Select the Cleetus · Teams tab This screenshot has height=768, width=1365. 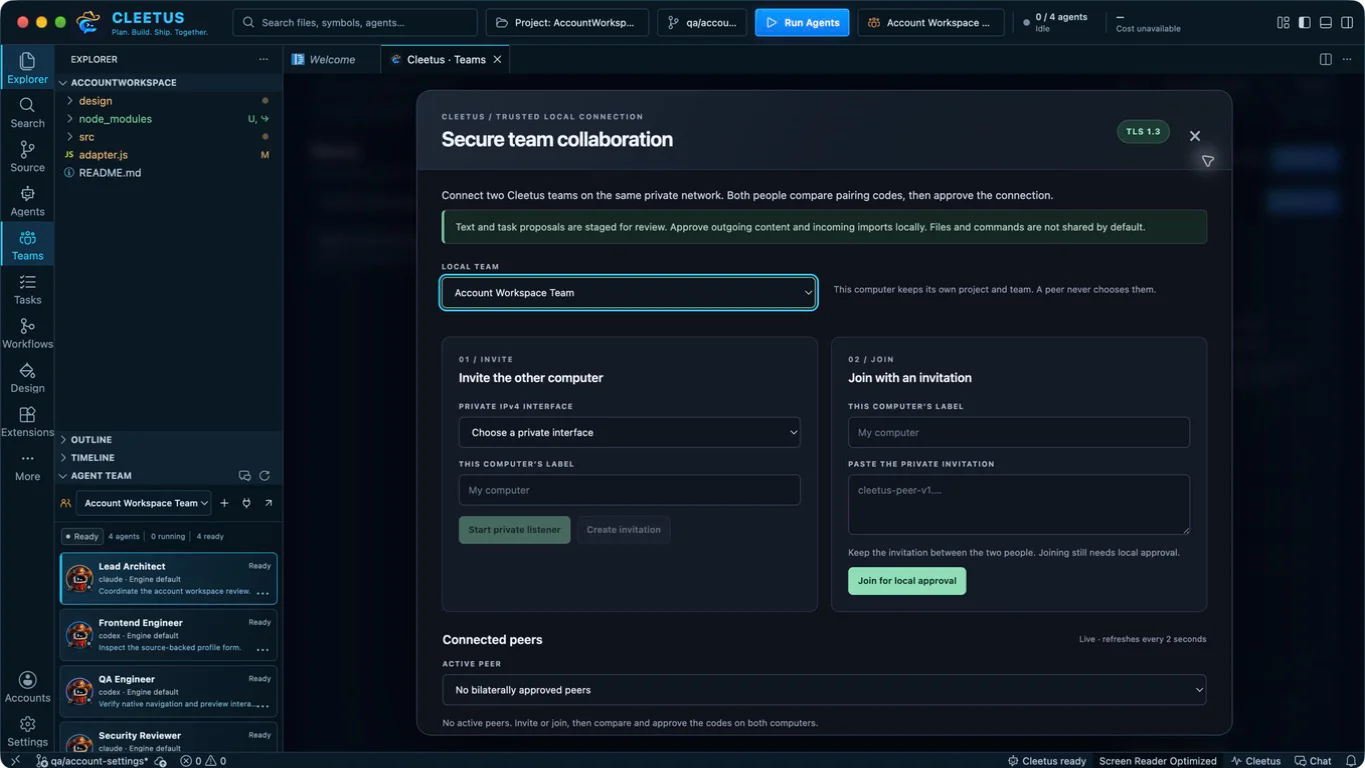(446, 59)
